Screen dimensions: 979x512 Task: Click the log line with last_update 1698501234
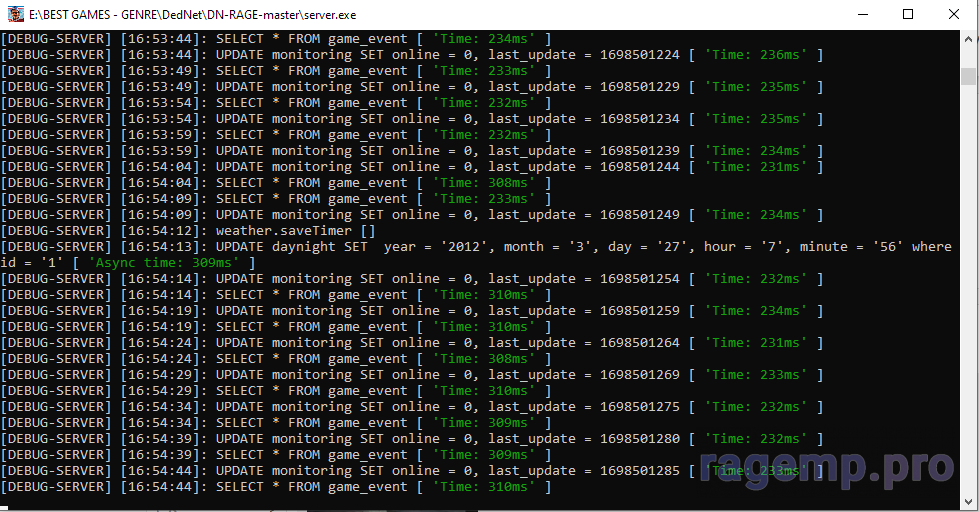[x=411, y=119]
